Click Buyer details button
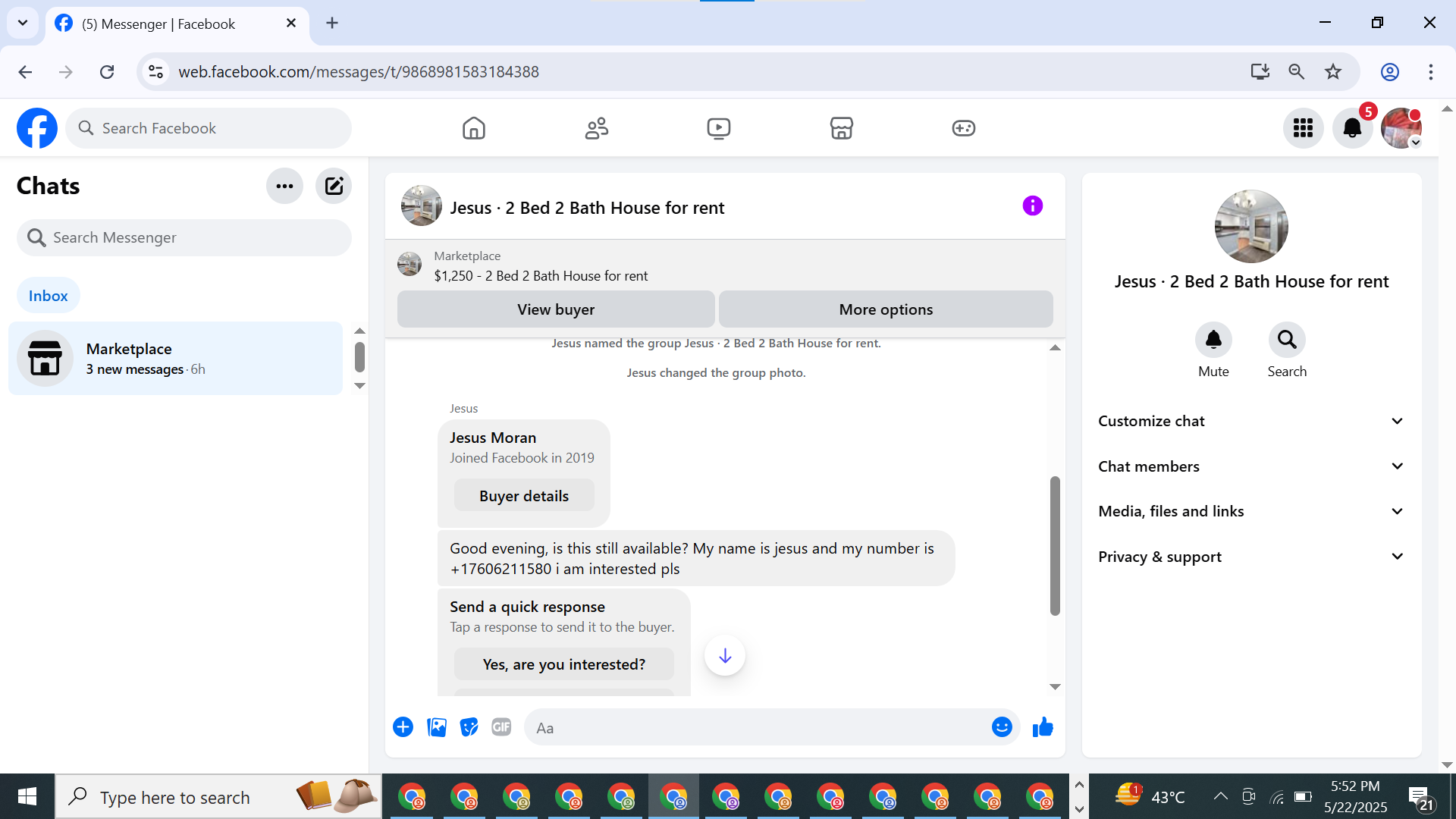 coord(524,496)
